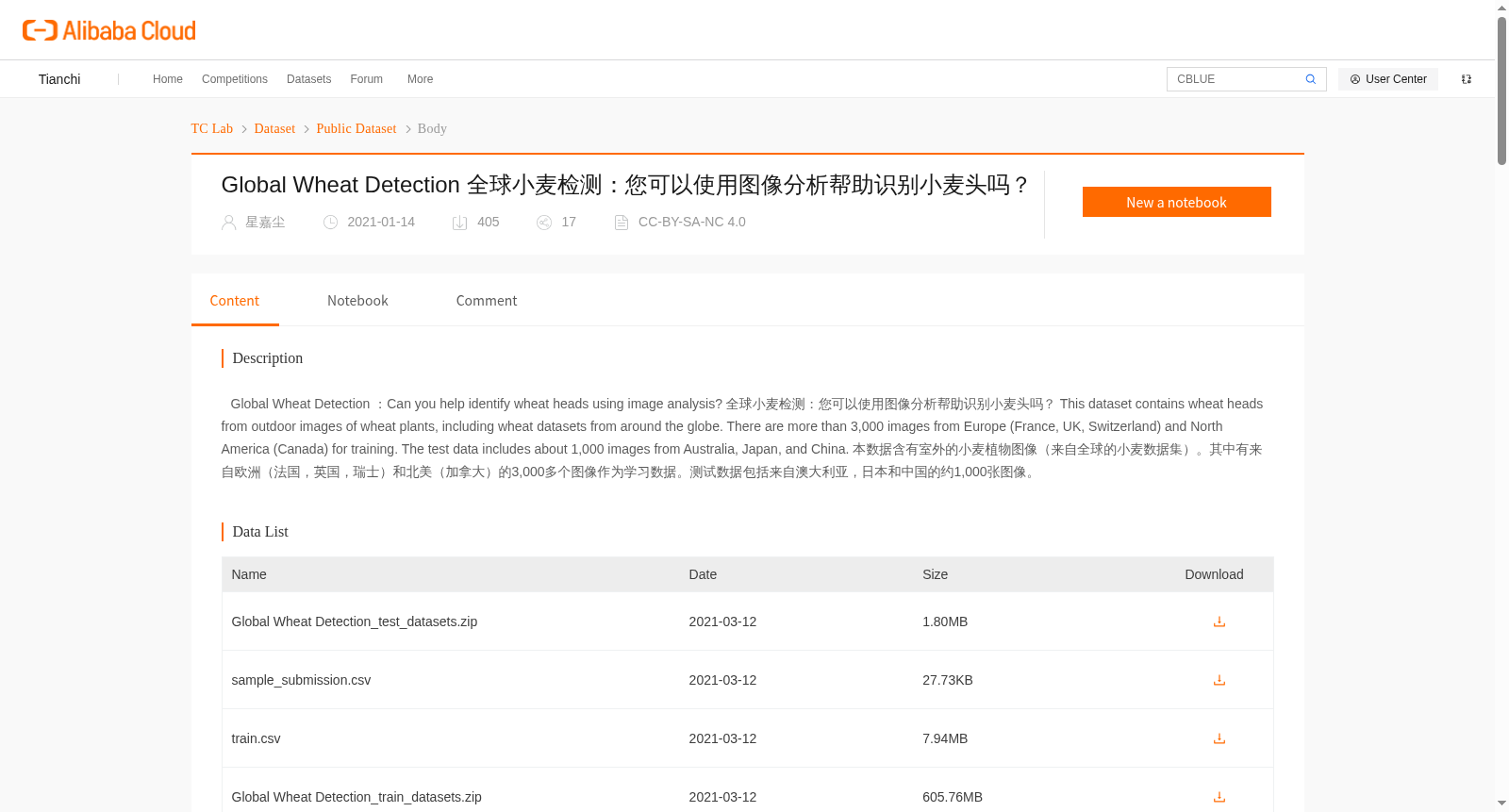The image size is (1509, 812).
Task: Go to Public Dataset breadcrumb link
Action: [x=357, y=128]
